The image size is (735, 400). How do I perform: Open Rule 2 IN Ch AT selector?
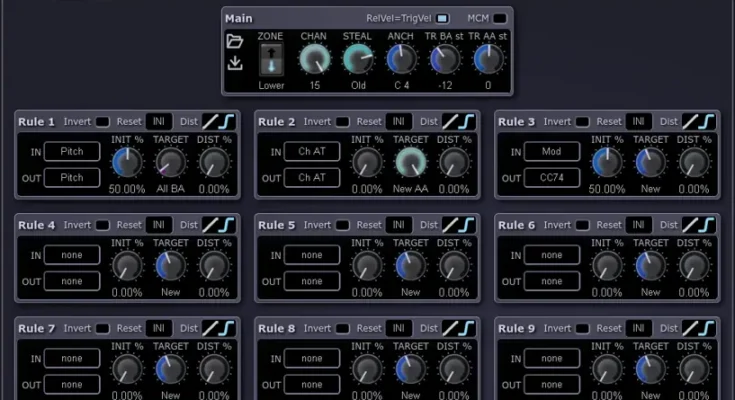point(311,151)
